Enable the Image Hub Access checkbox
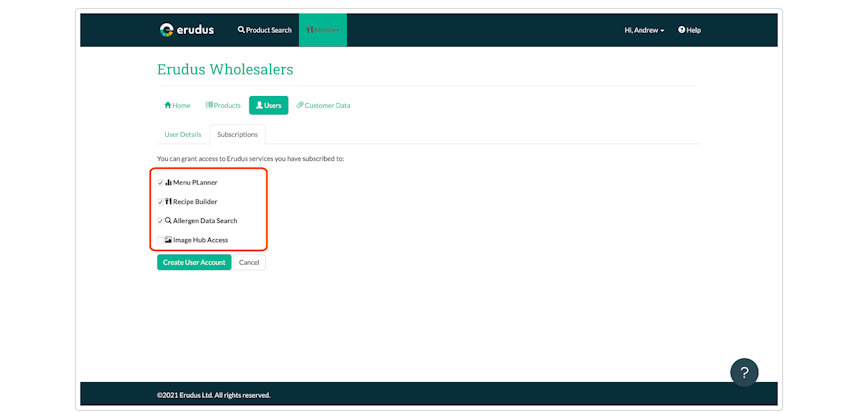 (x=160, y=240)
